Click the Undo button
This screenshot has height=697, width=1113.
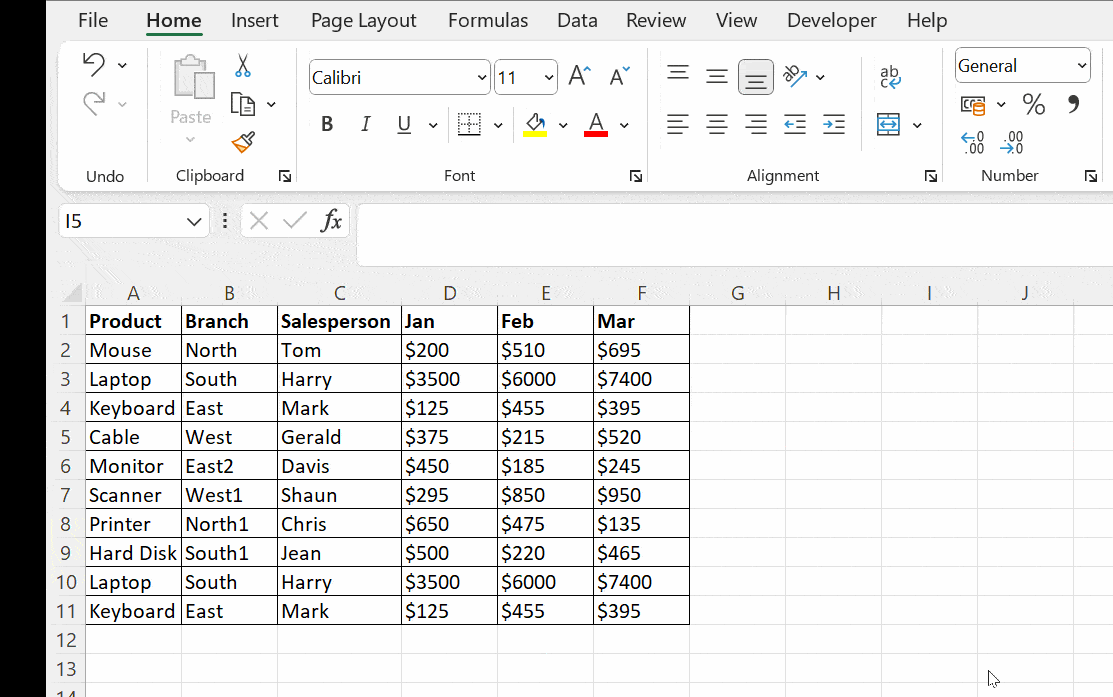(x=93, y=63)
